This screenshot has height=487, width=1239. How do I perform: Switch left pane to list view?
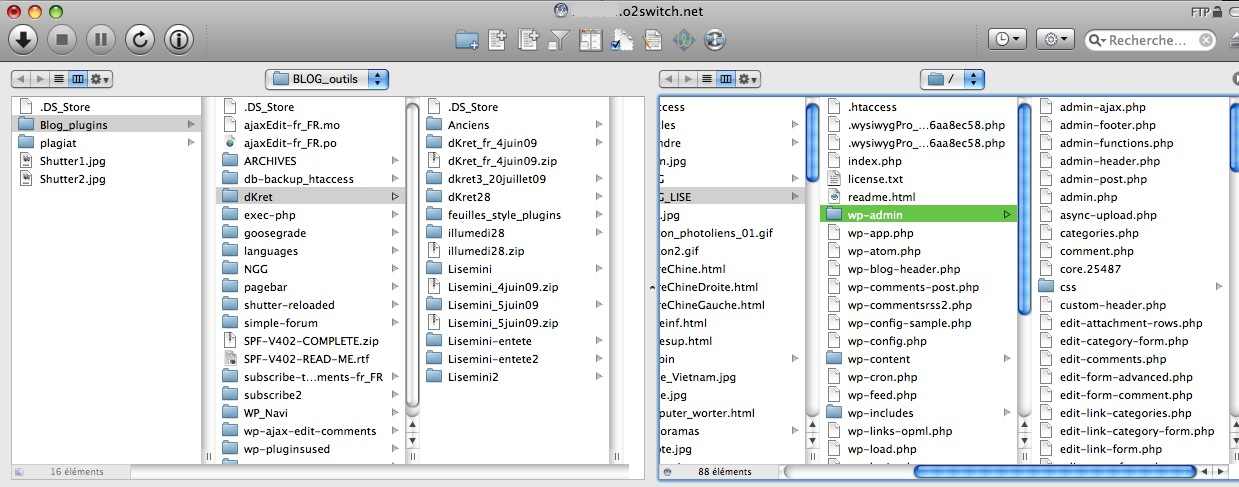coord(58,79)
